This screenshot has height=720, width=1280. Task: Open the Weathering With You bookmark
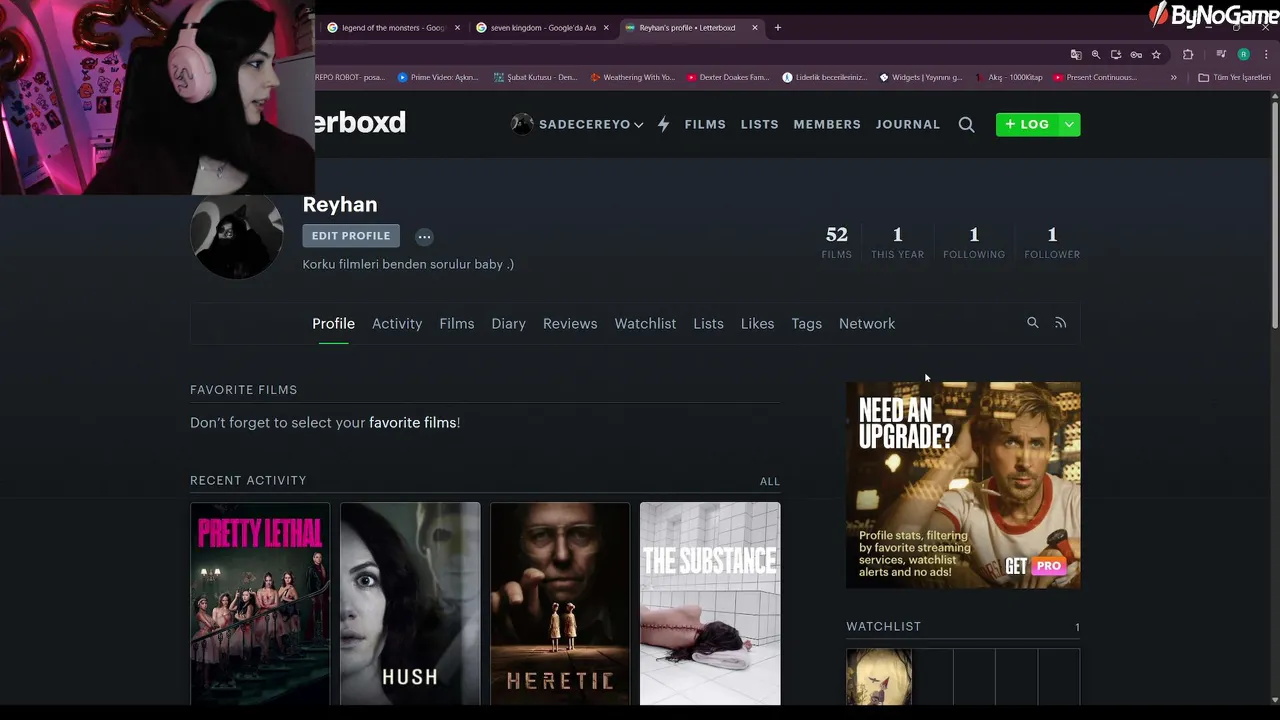(632, 77)
